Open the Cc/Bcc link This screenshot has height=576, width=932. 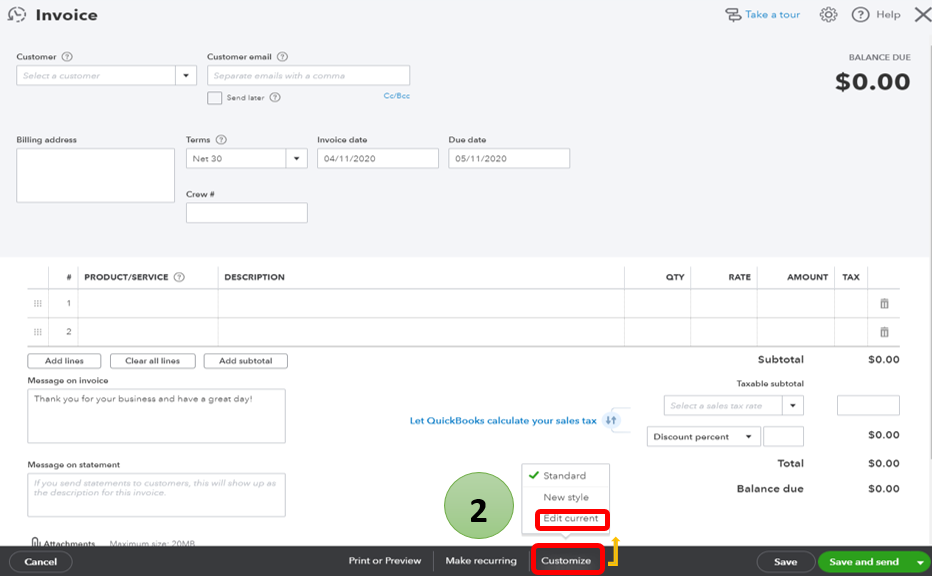pyautogui.click(x=396, y=96)
